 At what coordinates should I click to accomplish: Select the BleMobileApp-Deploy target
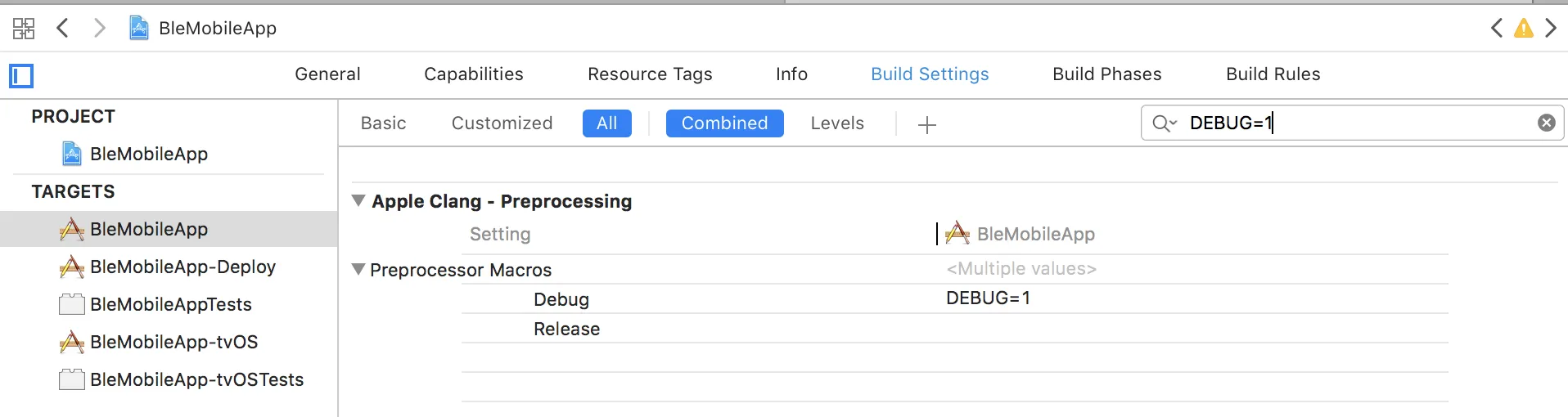point(182,267)
